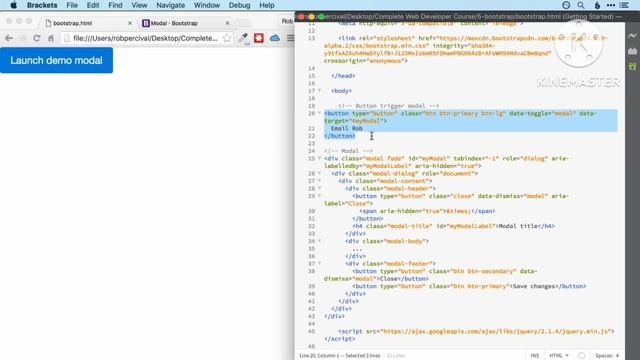
Task: Close the bootstrap.html browser tab
Action: [130, 23]
